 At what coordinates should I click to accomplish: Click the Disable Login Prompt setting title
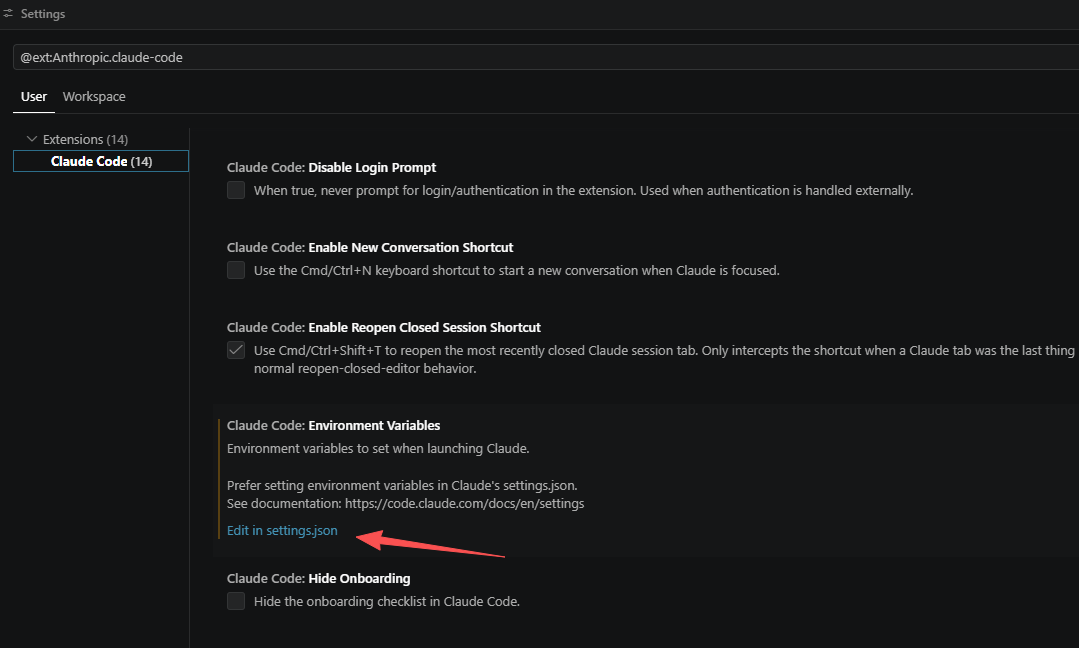pyautogui.click(x=332, y=167)
